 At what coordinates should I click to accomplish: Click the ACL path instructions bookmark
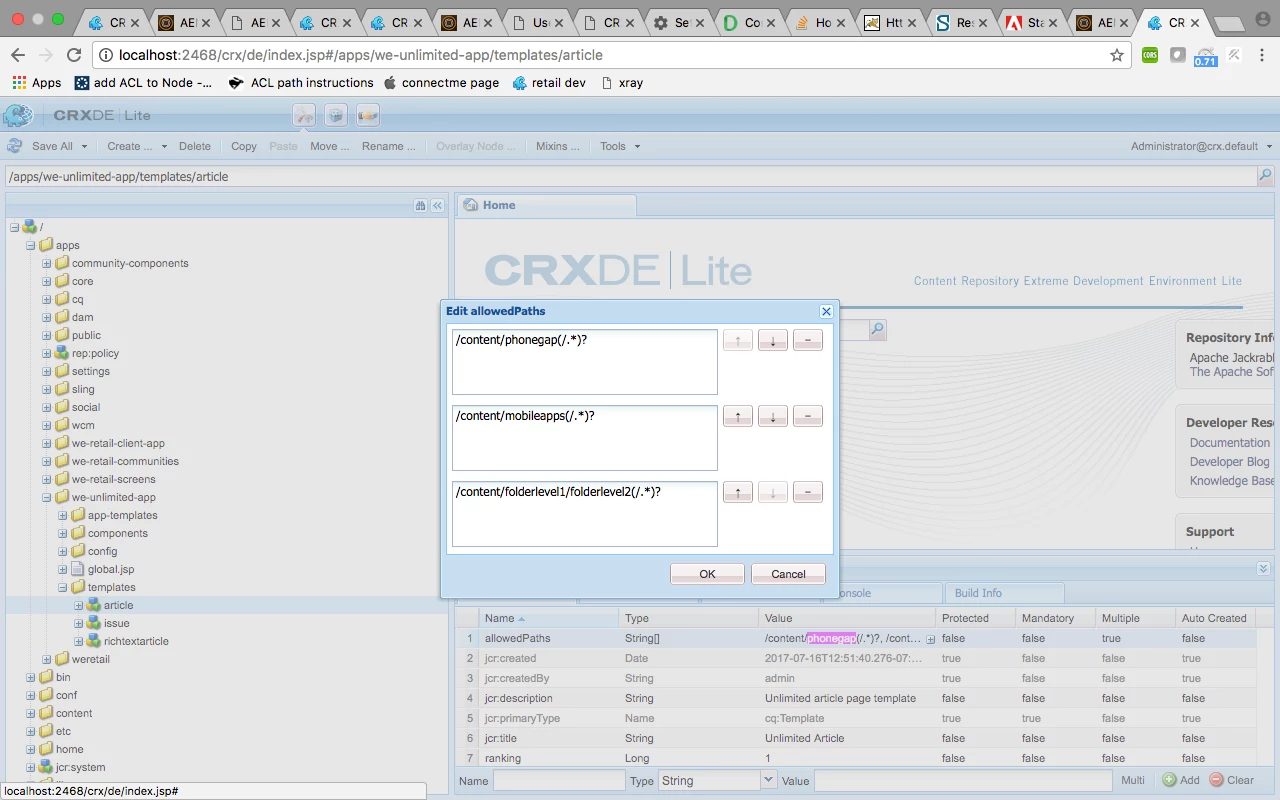301,83
